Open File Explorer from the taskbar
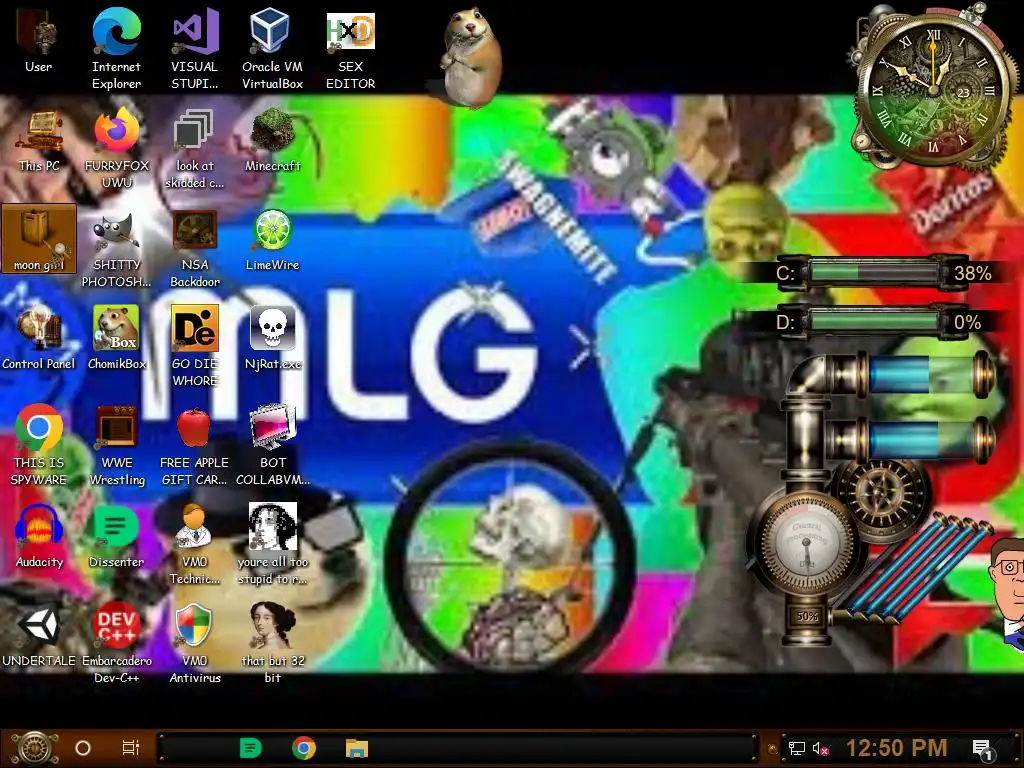 [357, 748]
